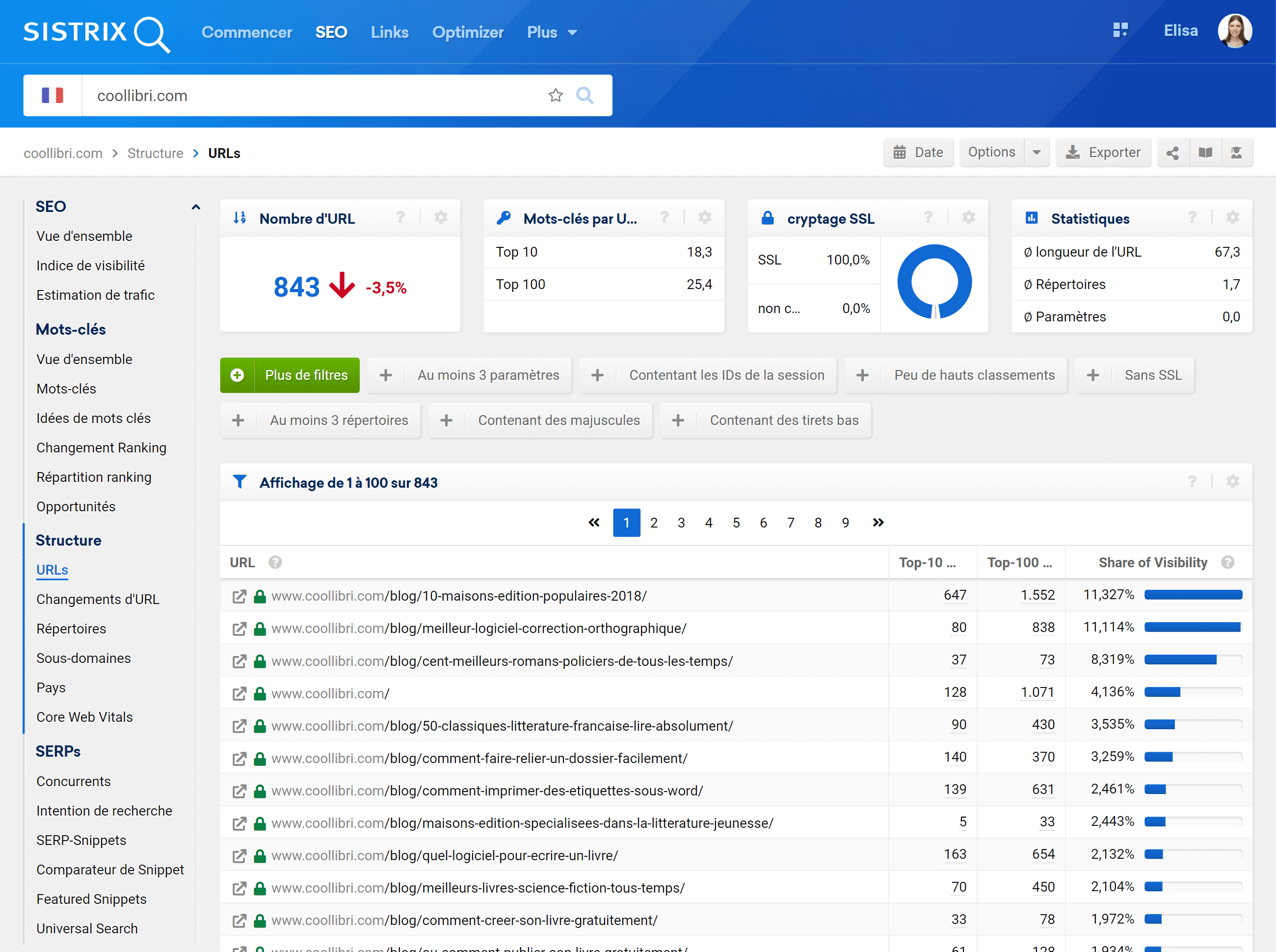1276x952 pixels.
Task: Click visibility bar for 11,327% row
Action: pyautogui.click(x=1193, y=595)
